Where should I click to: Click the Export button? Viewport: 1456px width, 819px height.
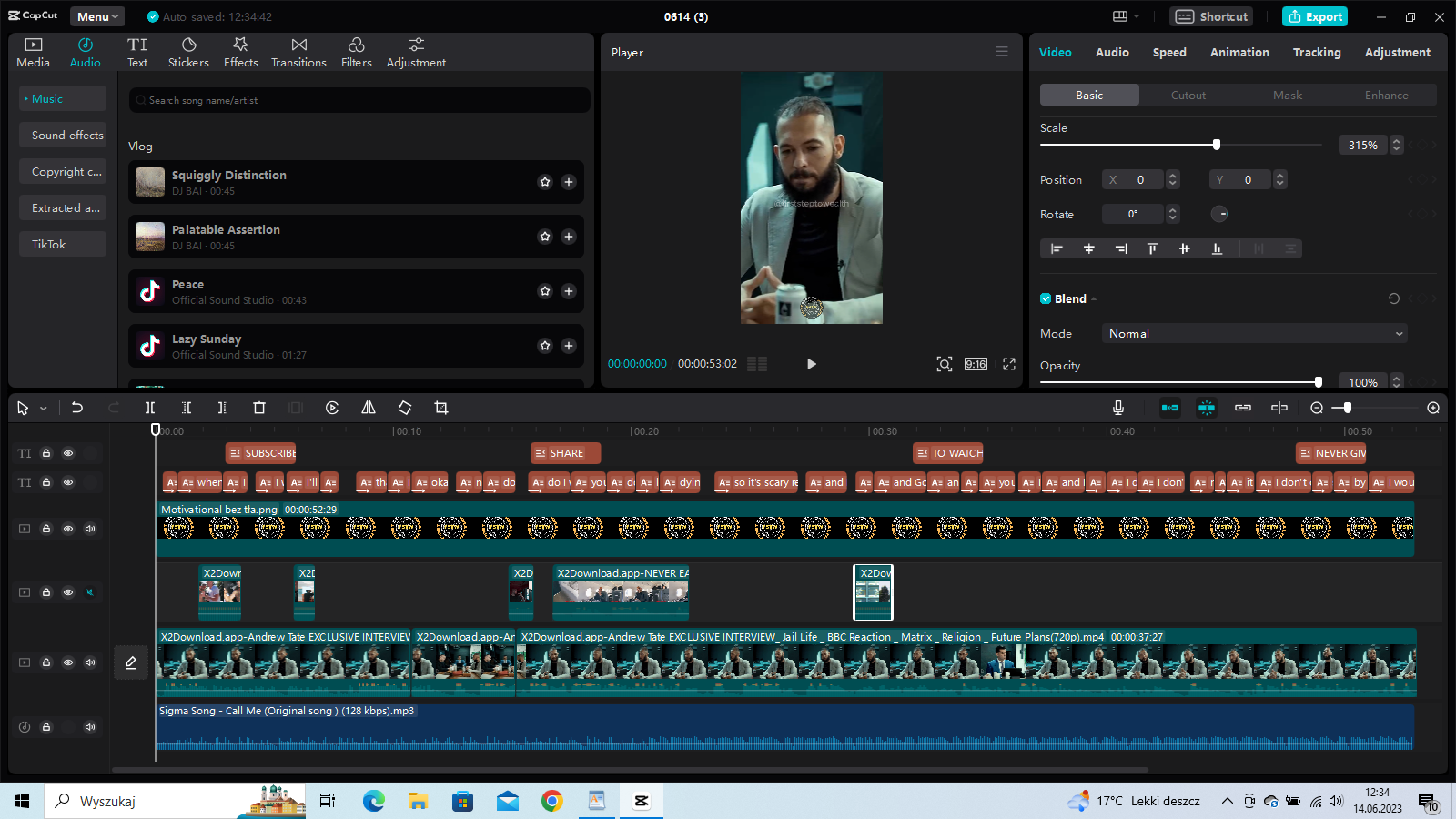pyautogui.click(x=1315, y=16)
